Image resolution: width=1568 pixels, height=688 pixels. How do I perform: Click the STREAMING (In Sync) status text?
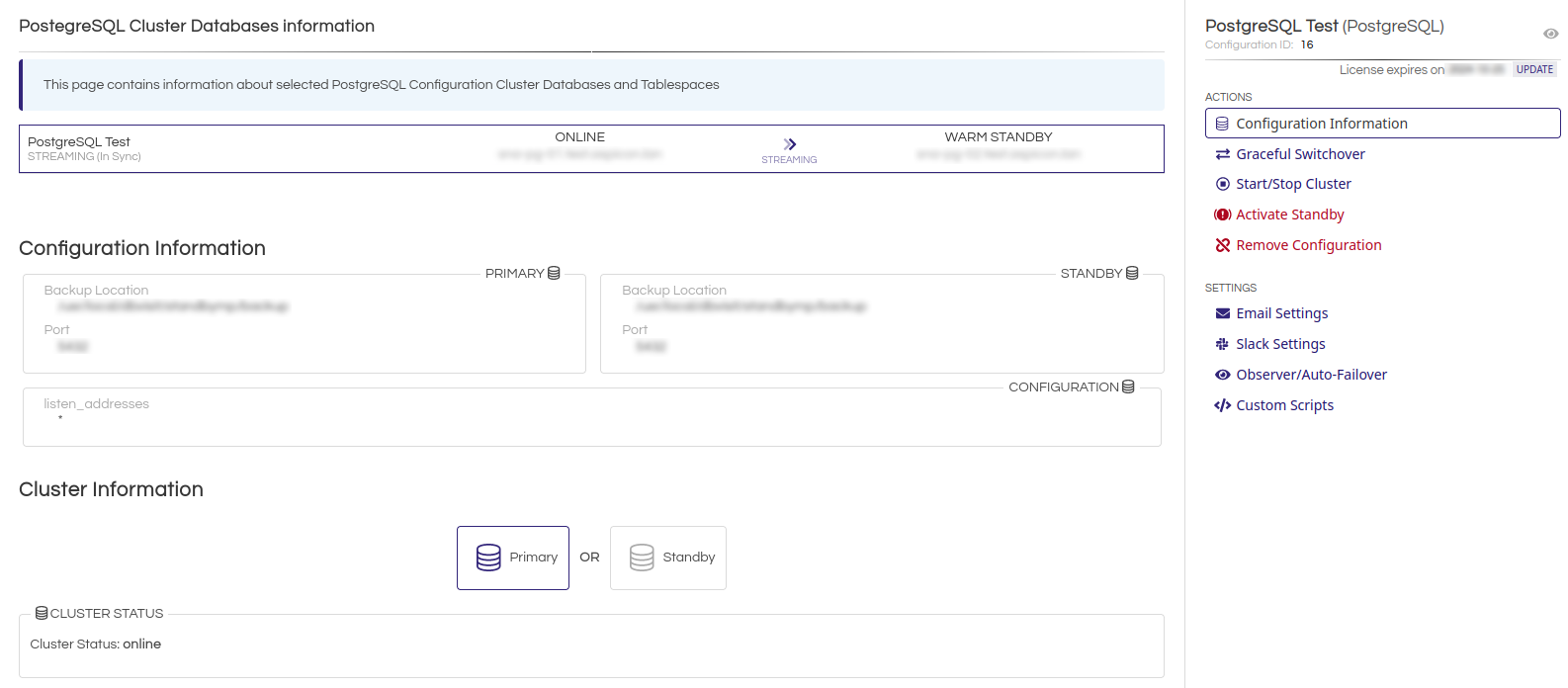(84, 156)
